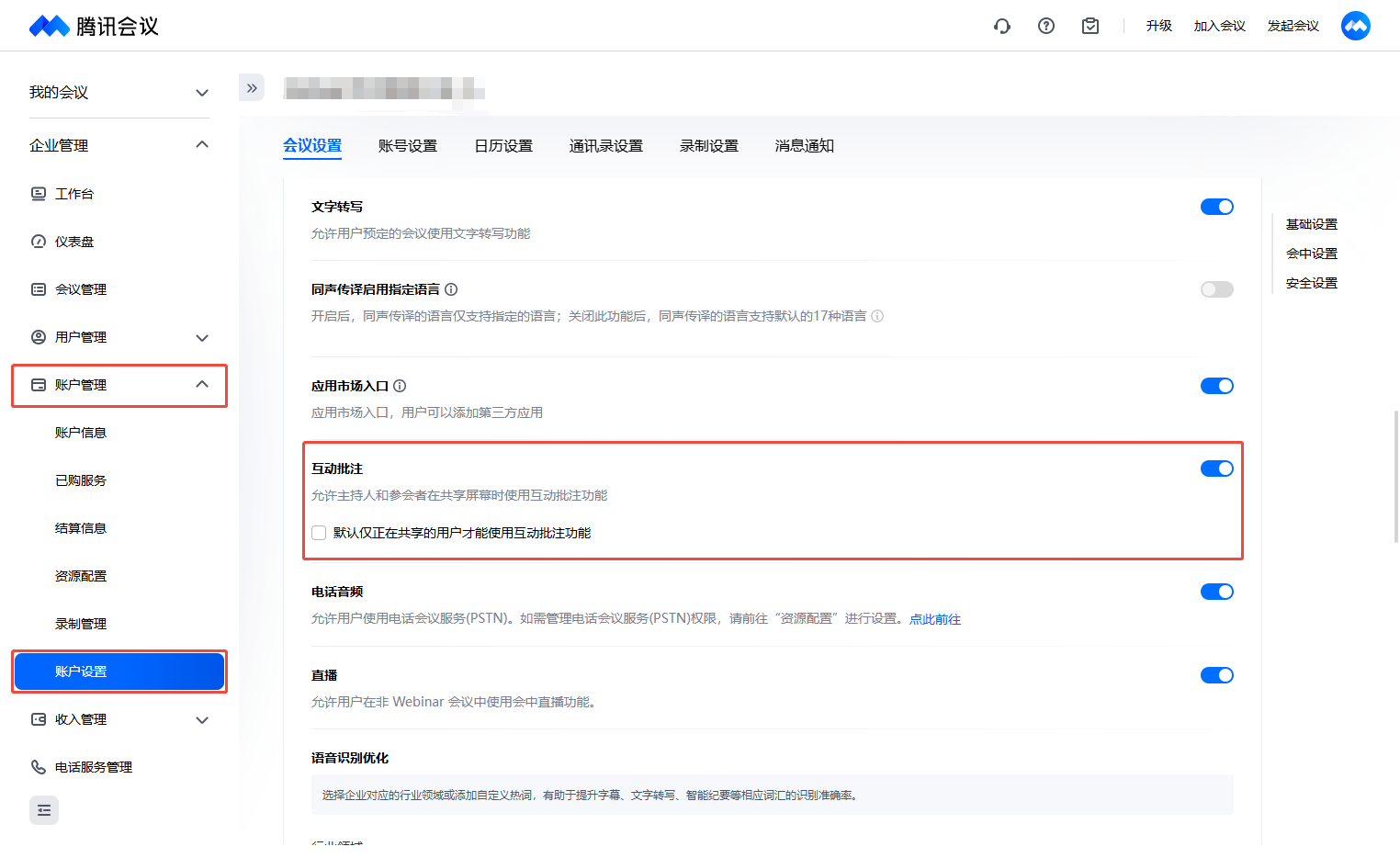The width and height of the screenshot is (1400, 858).
Task: Click the sidebar collapse icon at bottom left
Action: tap(44, 810)
